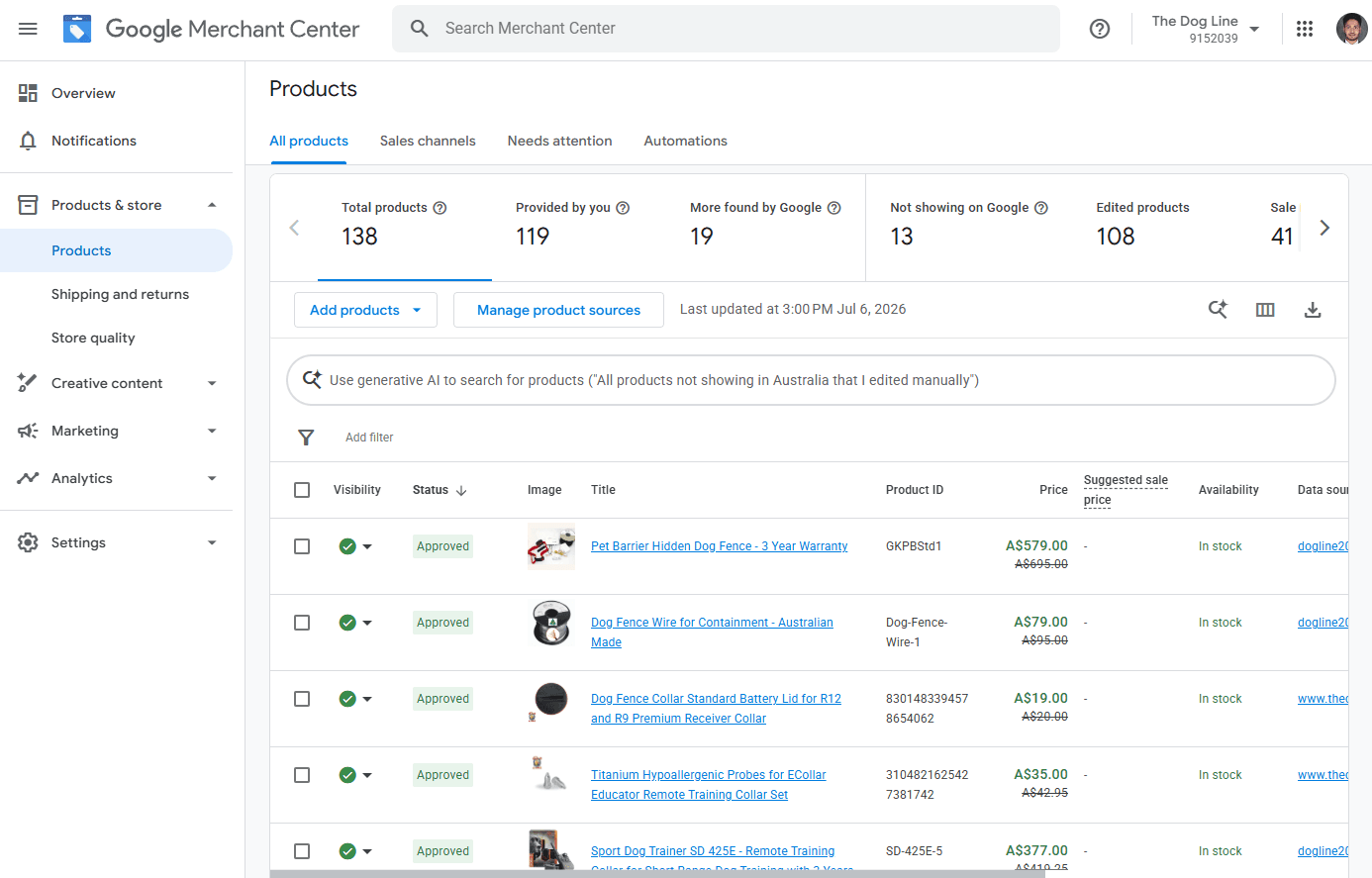Click Add filter
Viewport: 1372px width, 878px height.
pos(369,438)
